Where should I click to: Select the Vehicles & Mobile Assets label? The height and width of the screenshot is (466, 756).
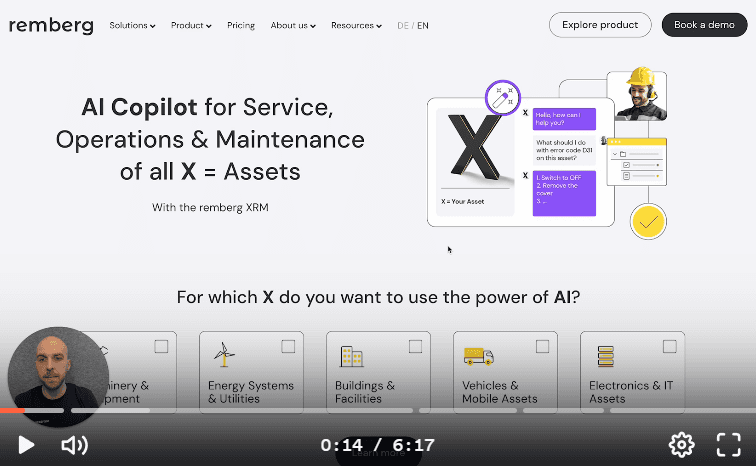pyautogui.click(x=500, y=392)
